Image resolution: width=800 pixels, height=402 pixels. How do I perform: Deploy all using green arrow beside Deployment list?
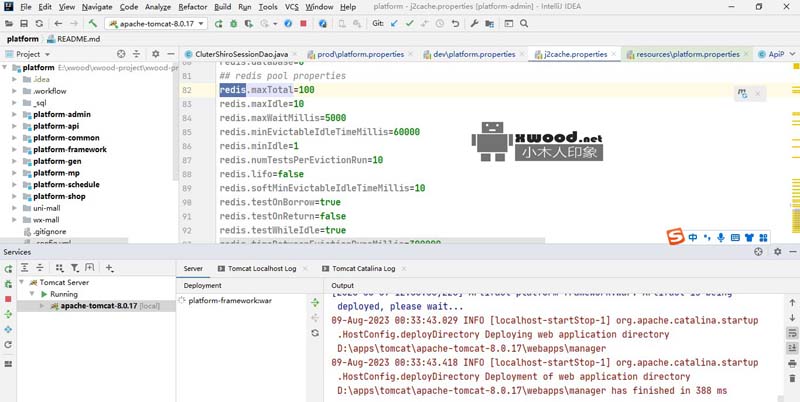point(315,303)
